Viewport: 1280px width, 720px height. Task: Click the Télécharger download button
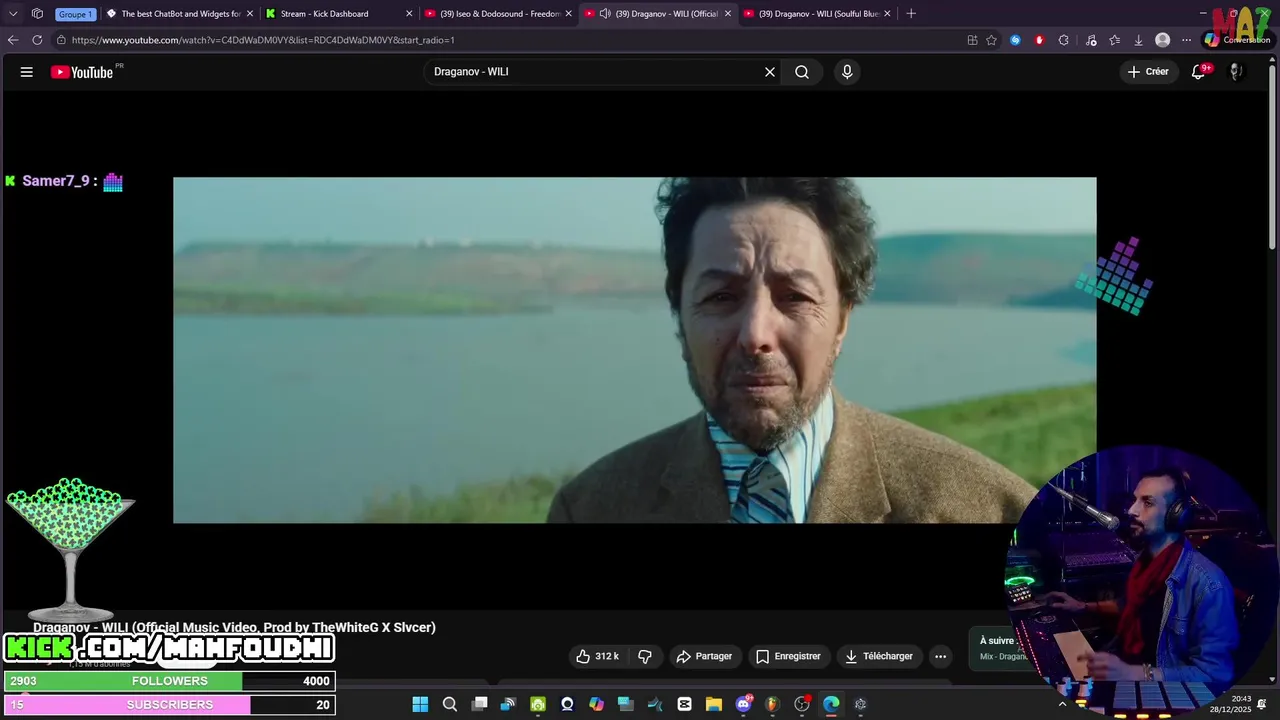tap(879, 656)
